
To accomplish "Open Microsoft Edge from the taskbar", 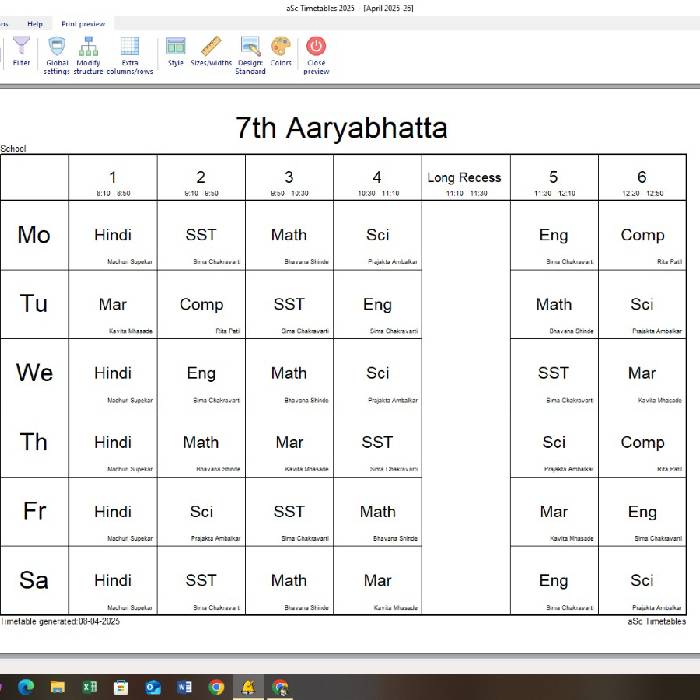I will (26, 687).
